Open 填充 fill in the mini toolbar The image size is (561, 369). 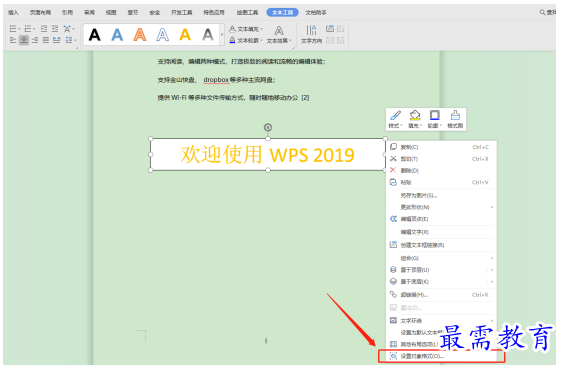(x=415, y=120)
